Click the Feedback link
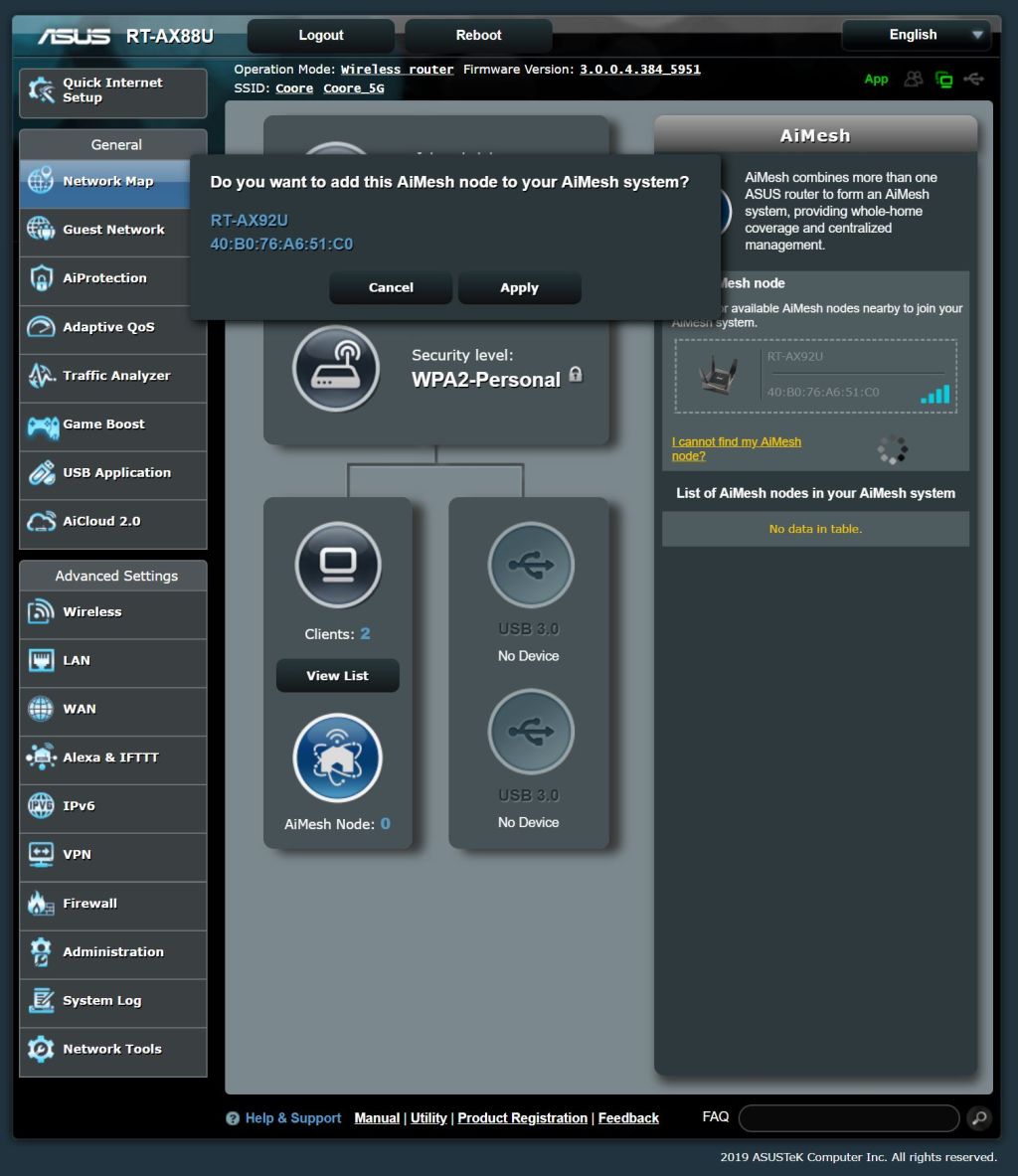The height and width of the screenshot is (1176, 1018). (628, 1118)
